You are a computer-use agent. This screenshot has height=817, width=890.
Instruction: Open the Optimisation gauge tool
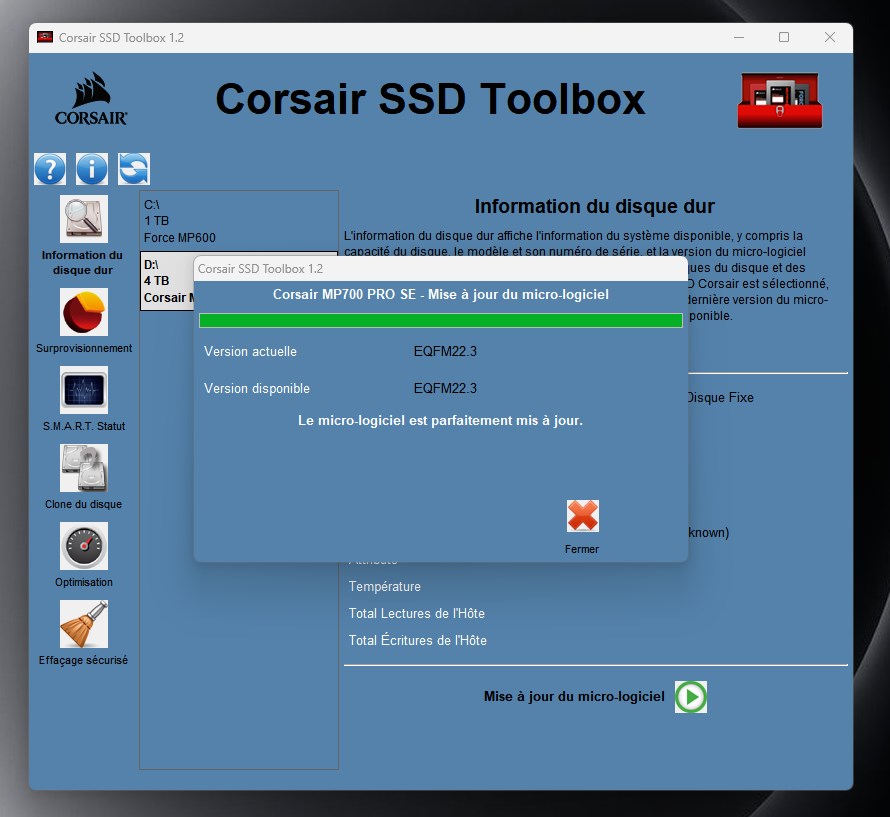84,546
